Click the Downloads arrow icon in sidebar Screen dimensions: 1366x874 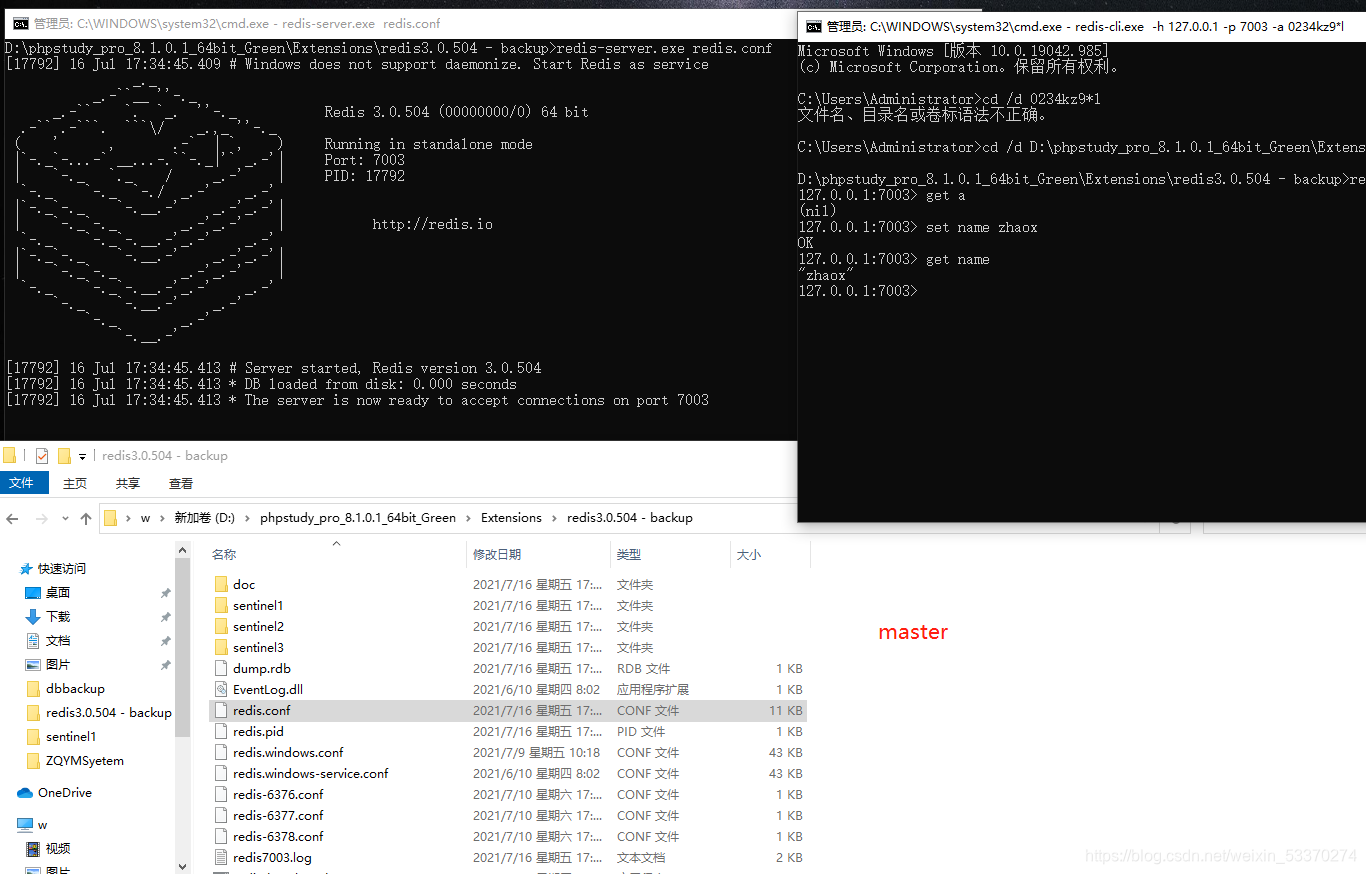coord(33,616)
